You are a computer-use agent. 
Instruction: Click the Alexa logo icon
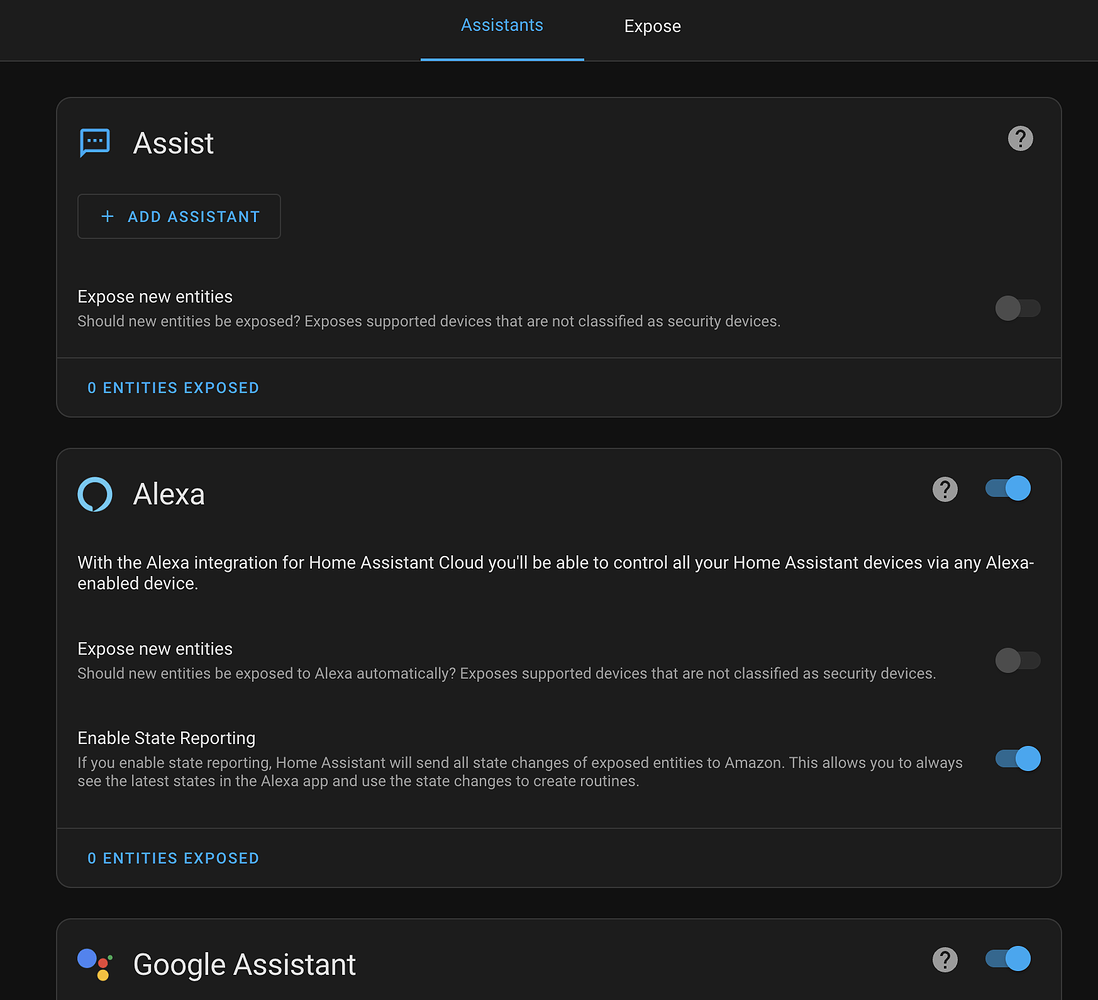pyautogui.click(x=94, y=493)
